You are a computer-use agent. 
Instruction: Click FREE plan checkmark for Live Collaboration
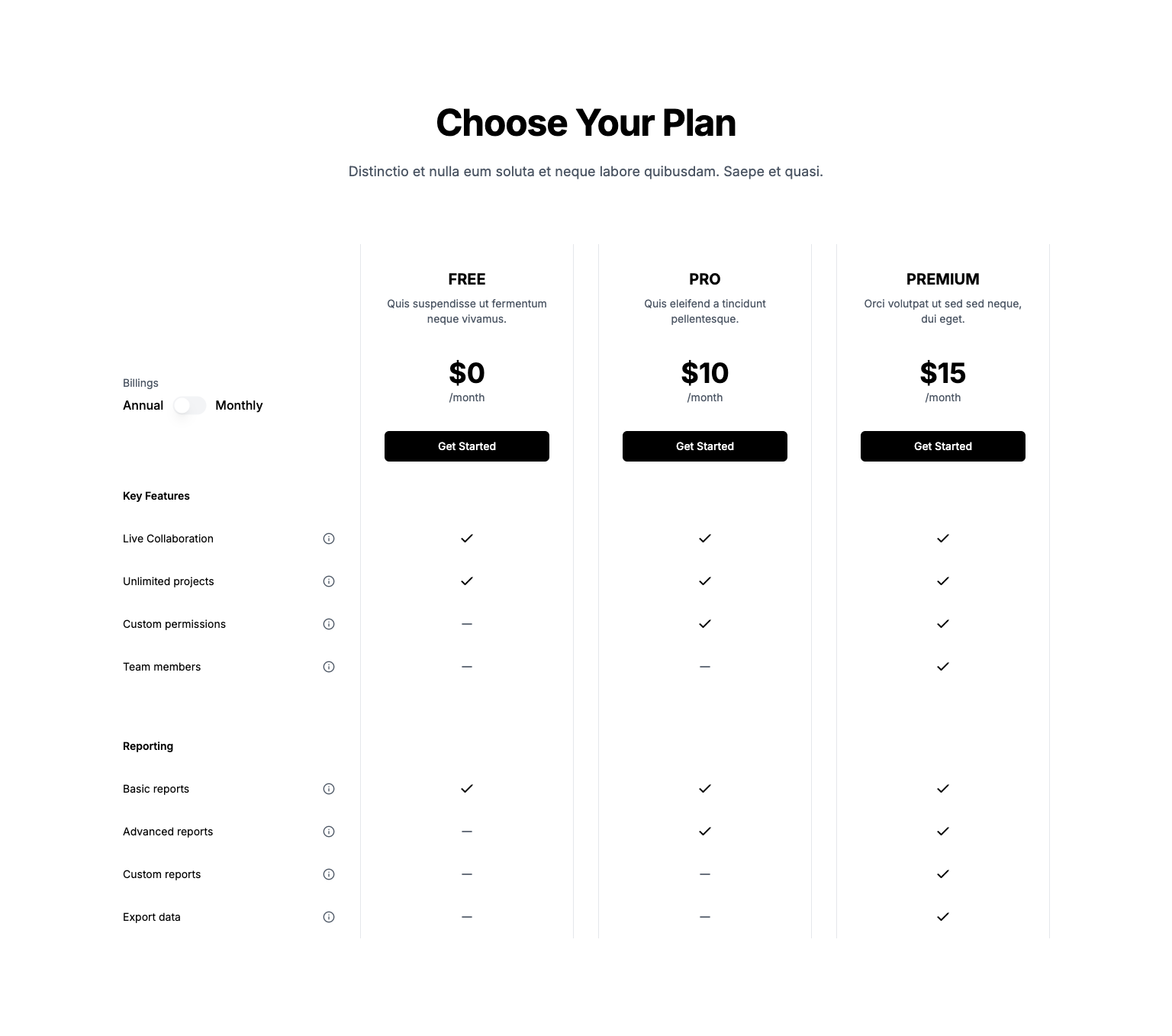coord(467,539)
